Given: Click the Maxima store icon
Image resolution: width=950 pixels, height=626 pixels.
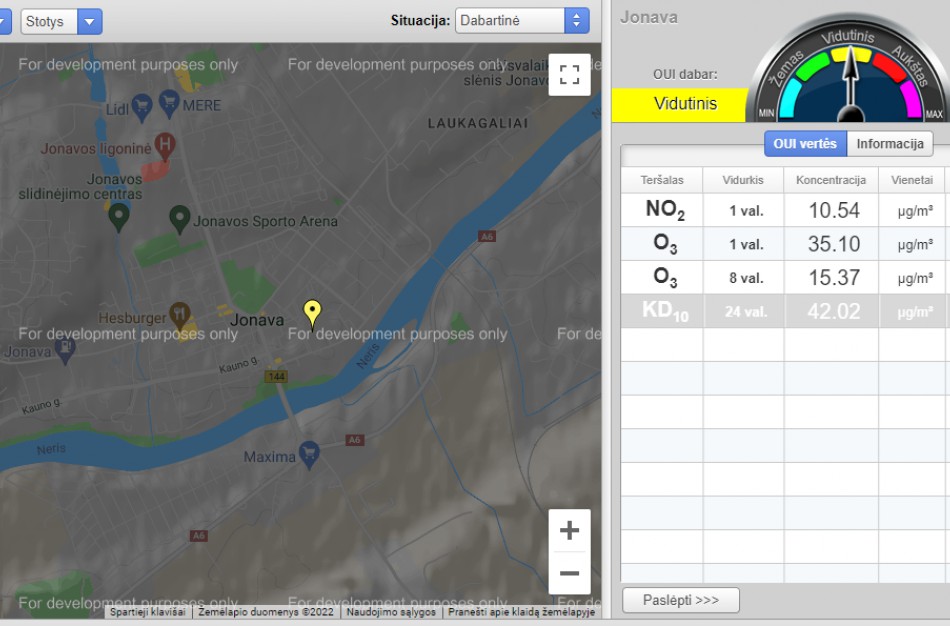Looking at the screenshot, I should pyautogui.click(x=309, y=452).
